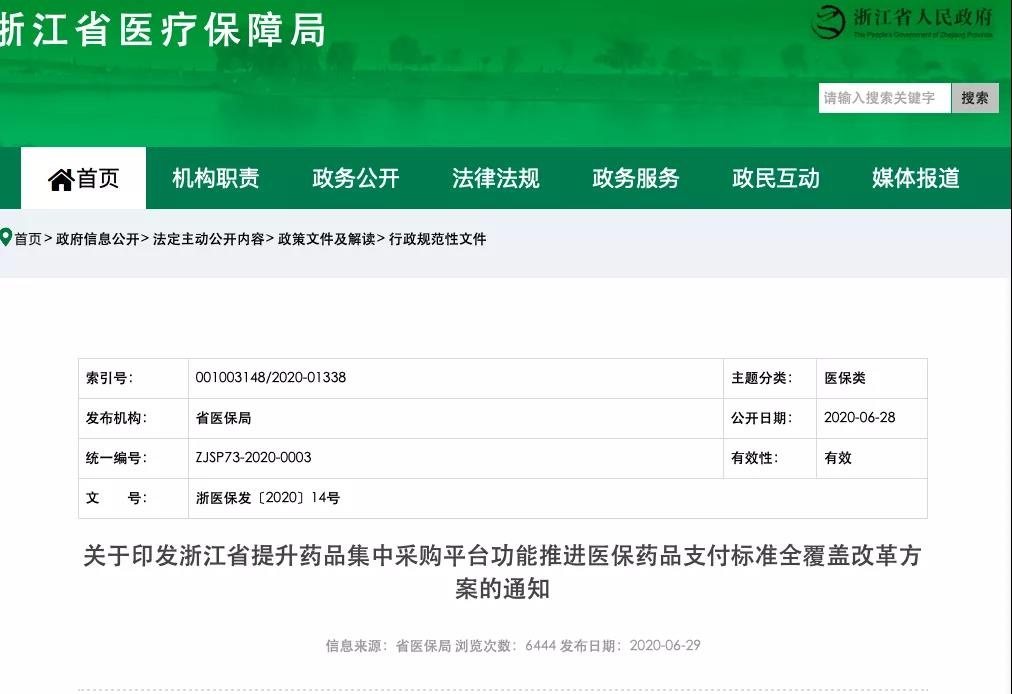Click the home icon in navigation bar
The image size is (1012, 694).
(61, 179)
